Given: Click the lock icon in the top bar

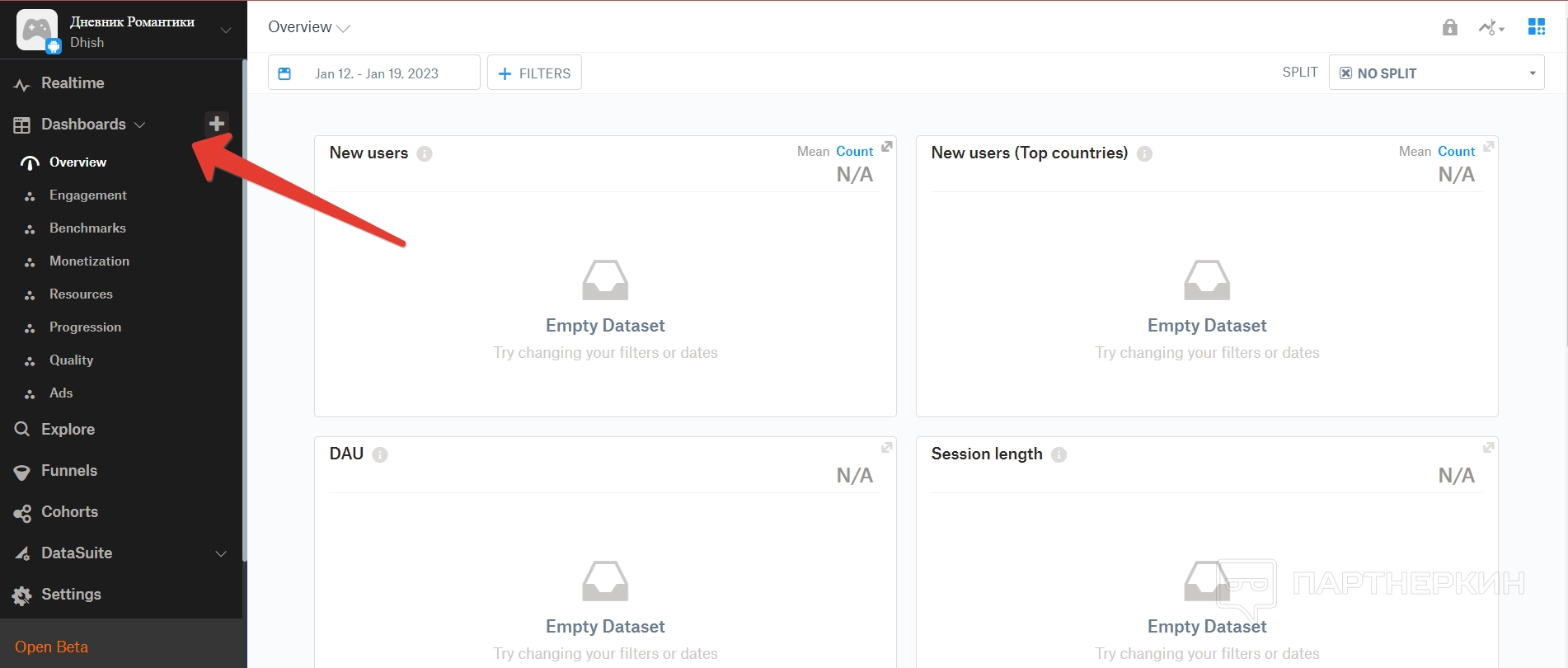Looking at the screenshot, I should (x=1450, y=27).
